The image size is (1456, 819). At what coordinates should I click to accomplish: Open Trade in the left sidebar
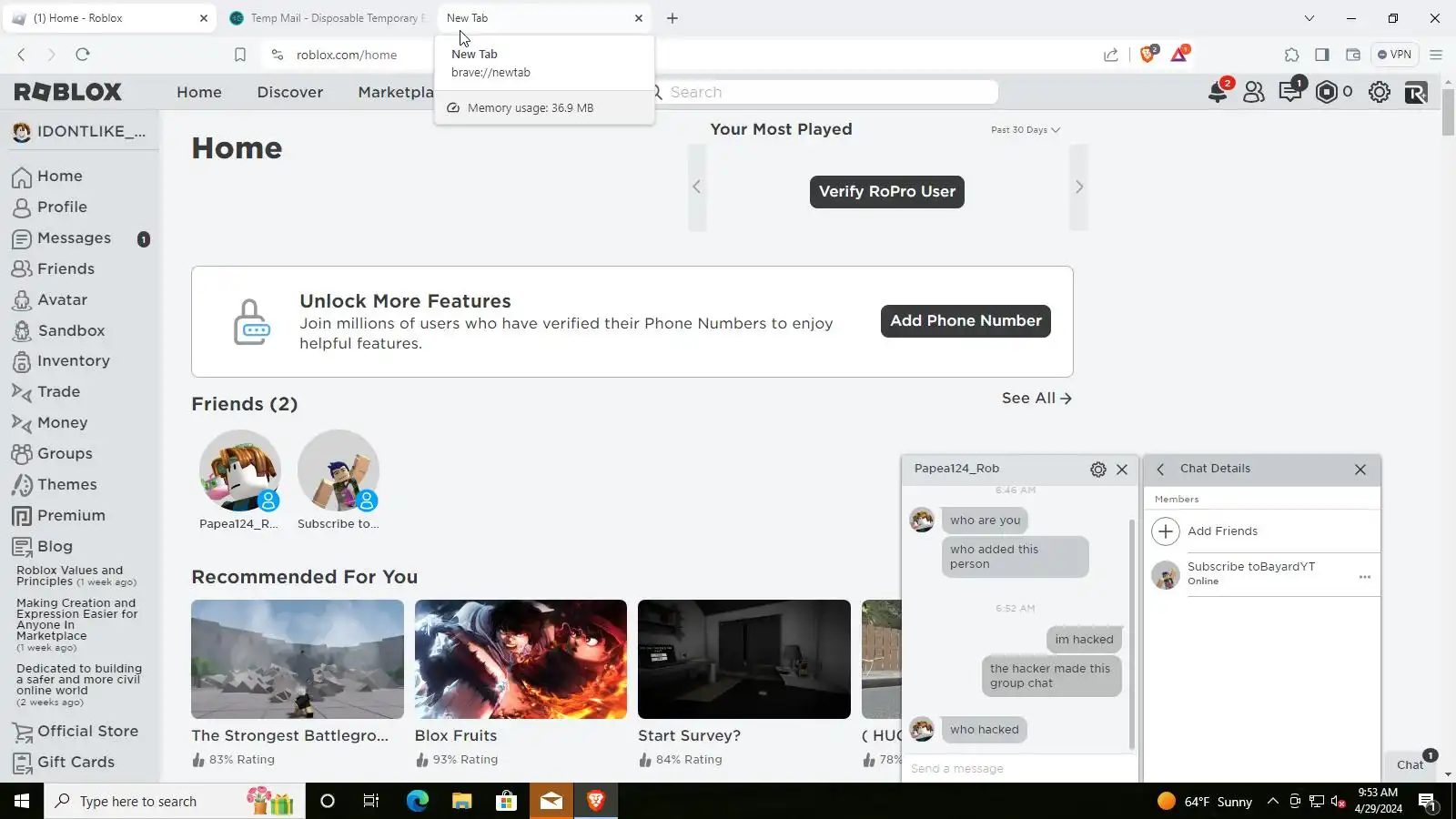pyautogui.click(x=58, y=392)
